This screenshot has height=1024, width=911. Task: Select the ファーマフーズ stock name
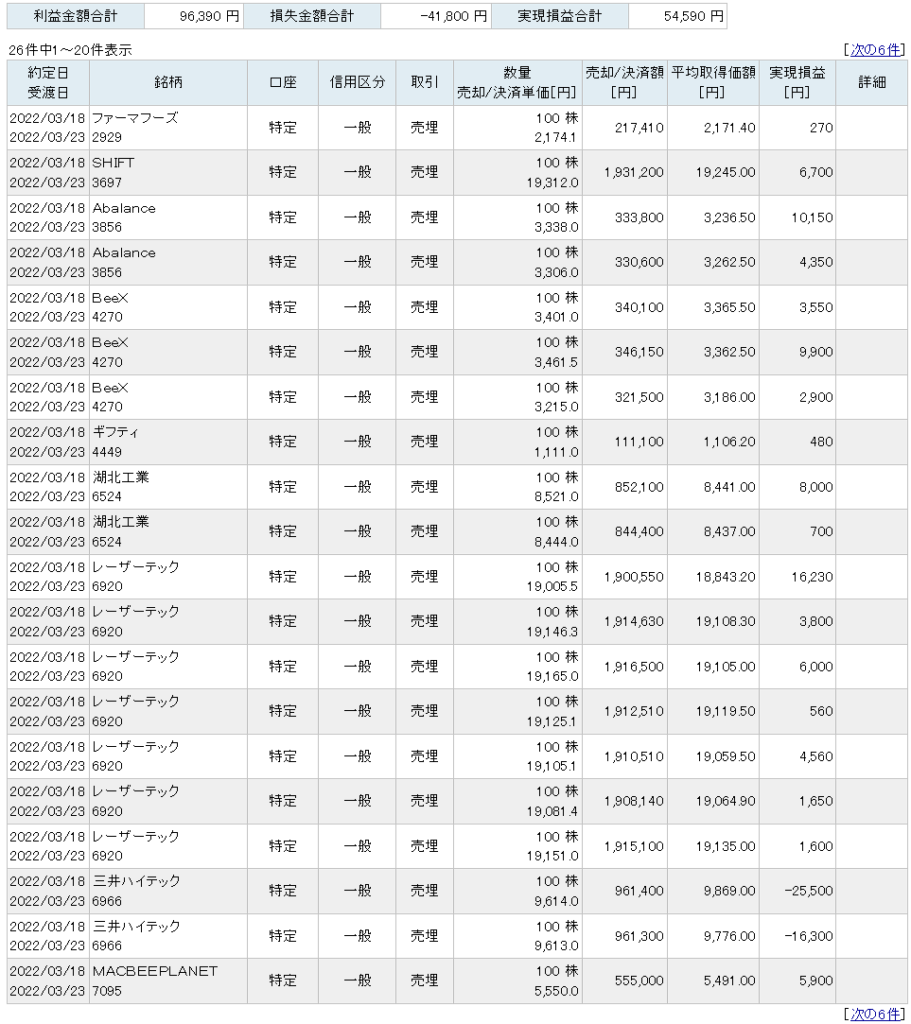(x=135, y=118)
